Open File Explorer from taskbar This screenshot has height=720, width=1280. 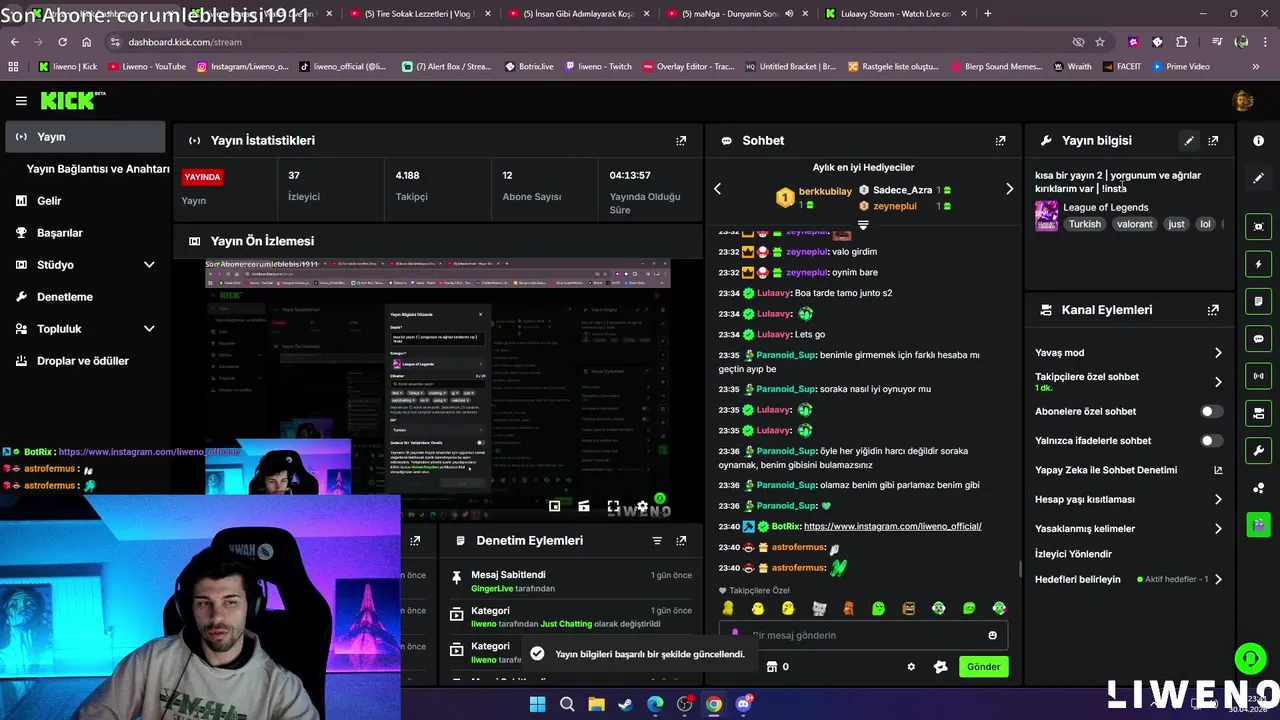point(596,704)
